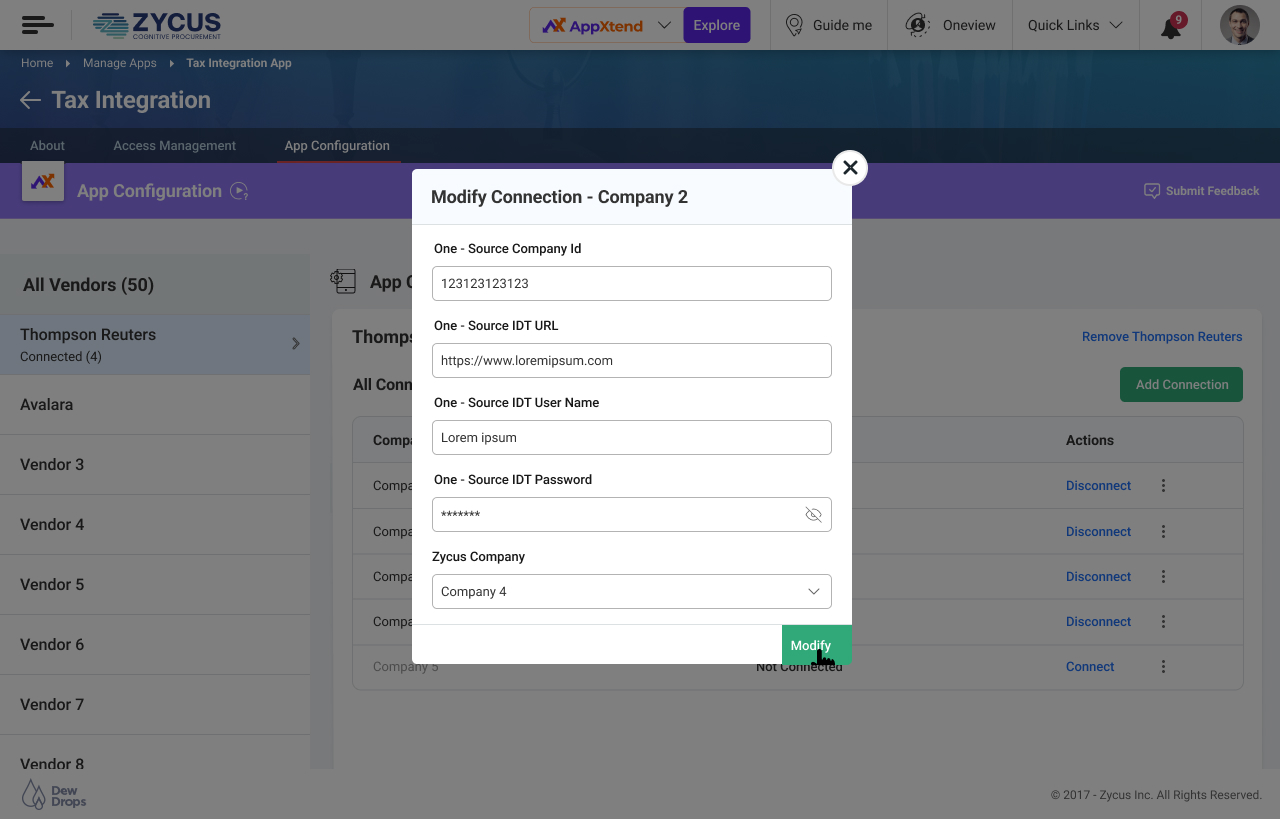The width and height of the screenshot is (1280, 819).
Task: Click the back arrow beside Tax Integration
Action: click(30, 100)
